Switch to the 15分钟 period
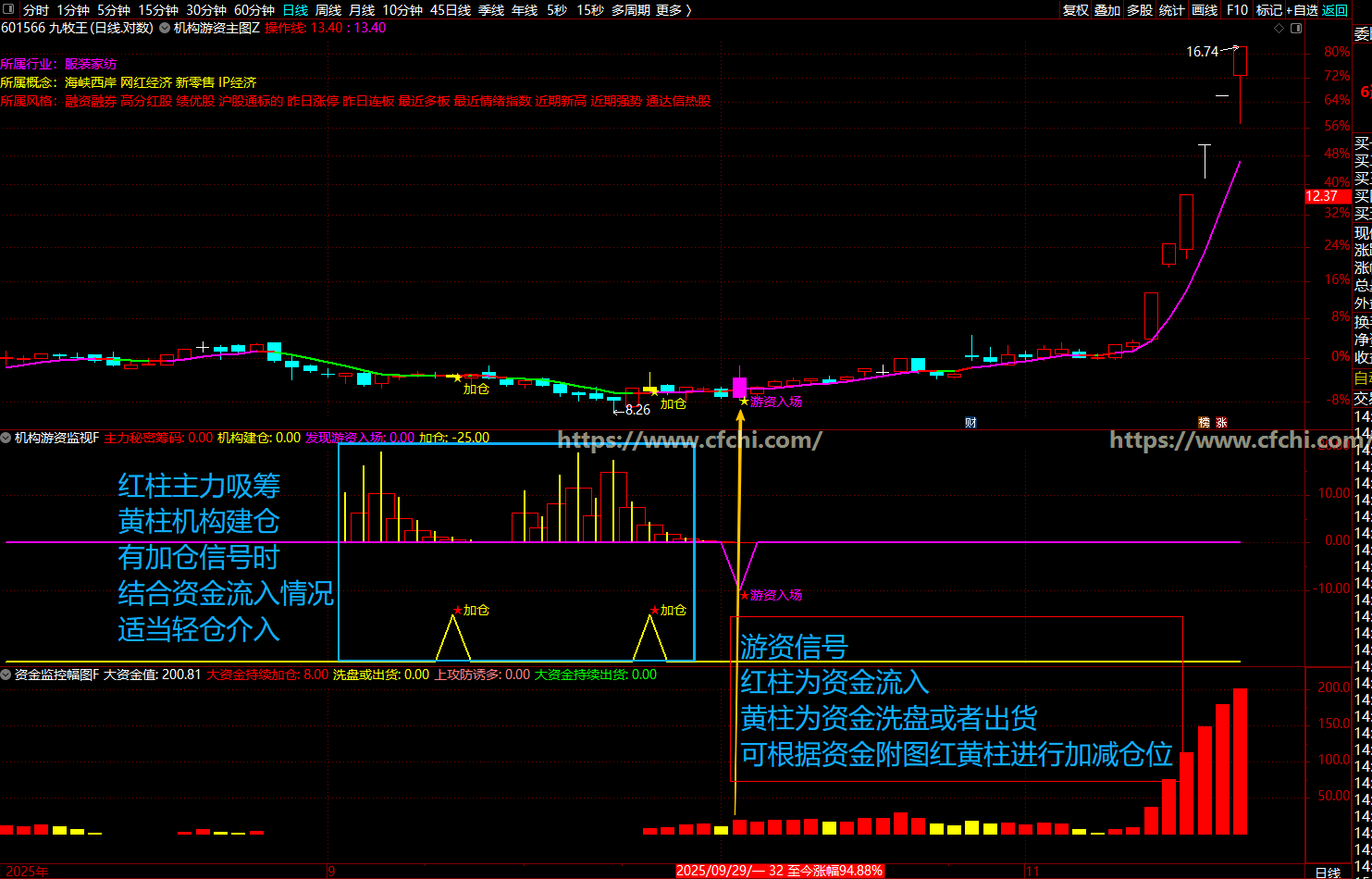The height and width of the screenshot is (879, 1372). (158, 10)
